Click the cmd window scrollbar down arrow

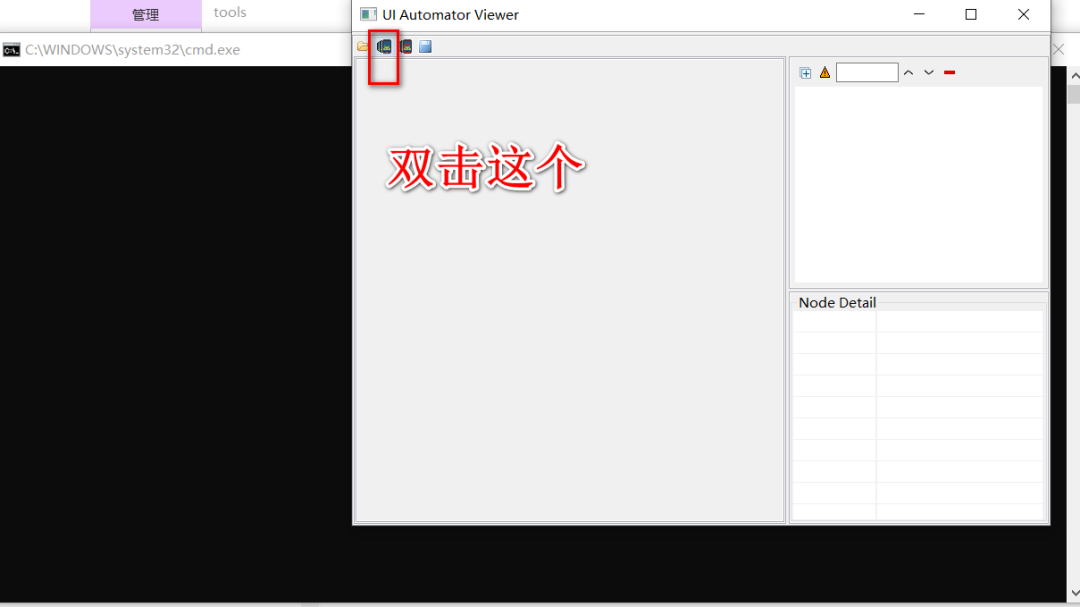coord(1074,593)
